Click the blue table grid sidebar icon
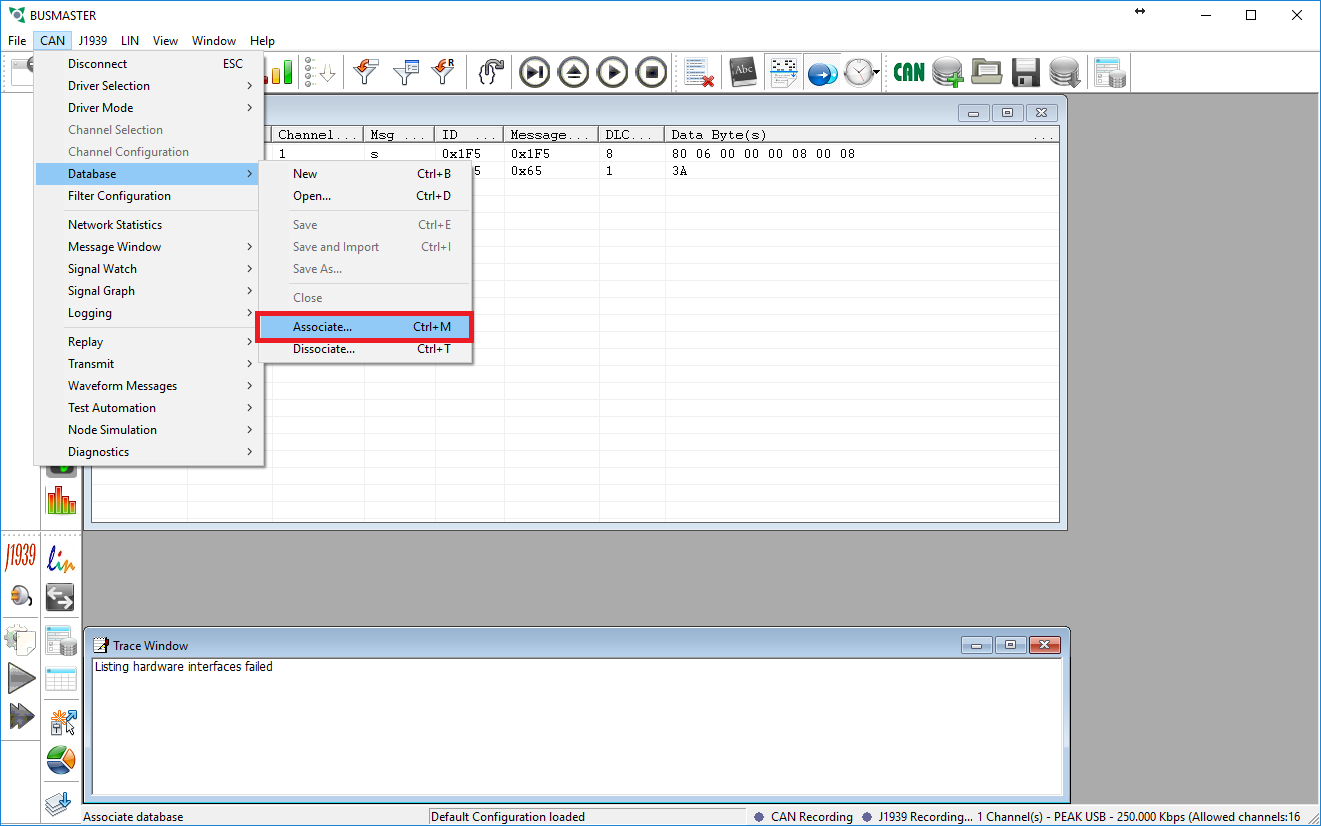 tap(61, 678)
